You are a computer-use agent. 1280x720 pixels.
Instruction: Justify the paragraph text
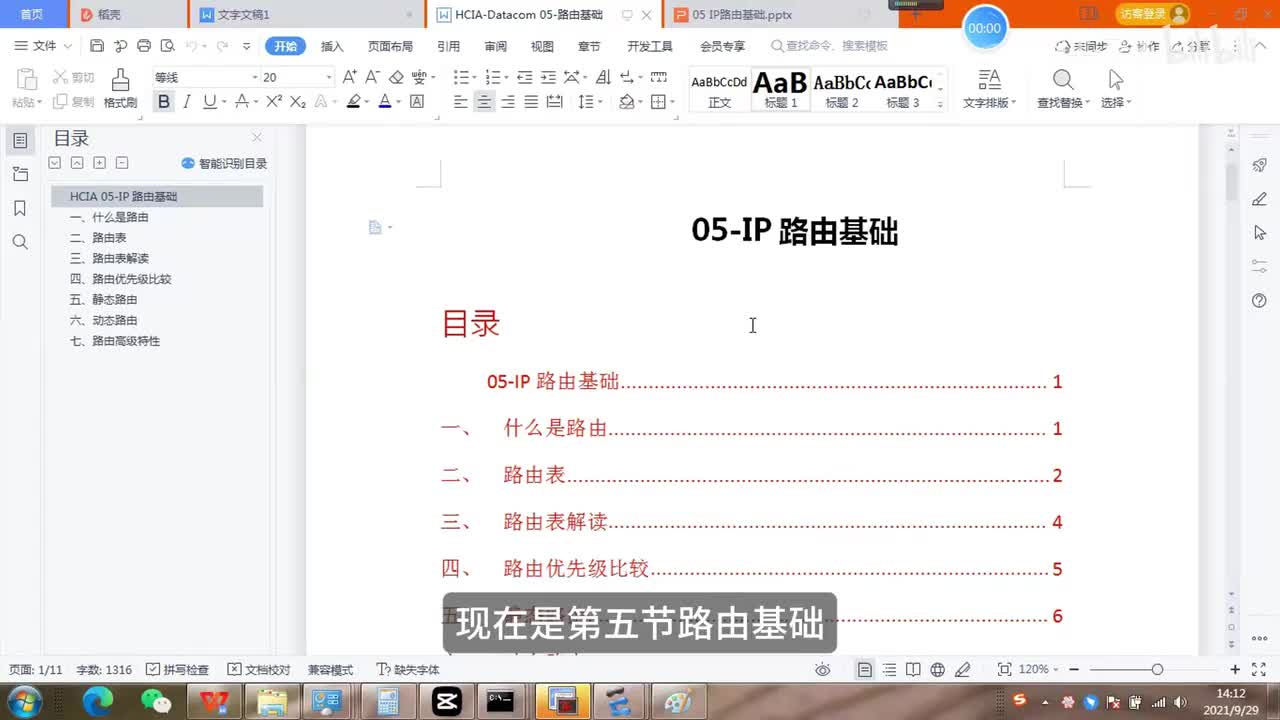tap(531, 101)
